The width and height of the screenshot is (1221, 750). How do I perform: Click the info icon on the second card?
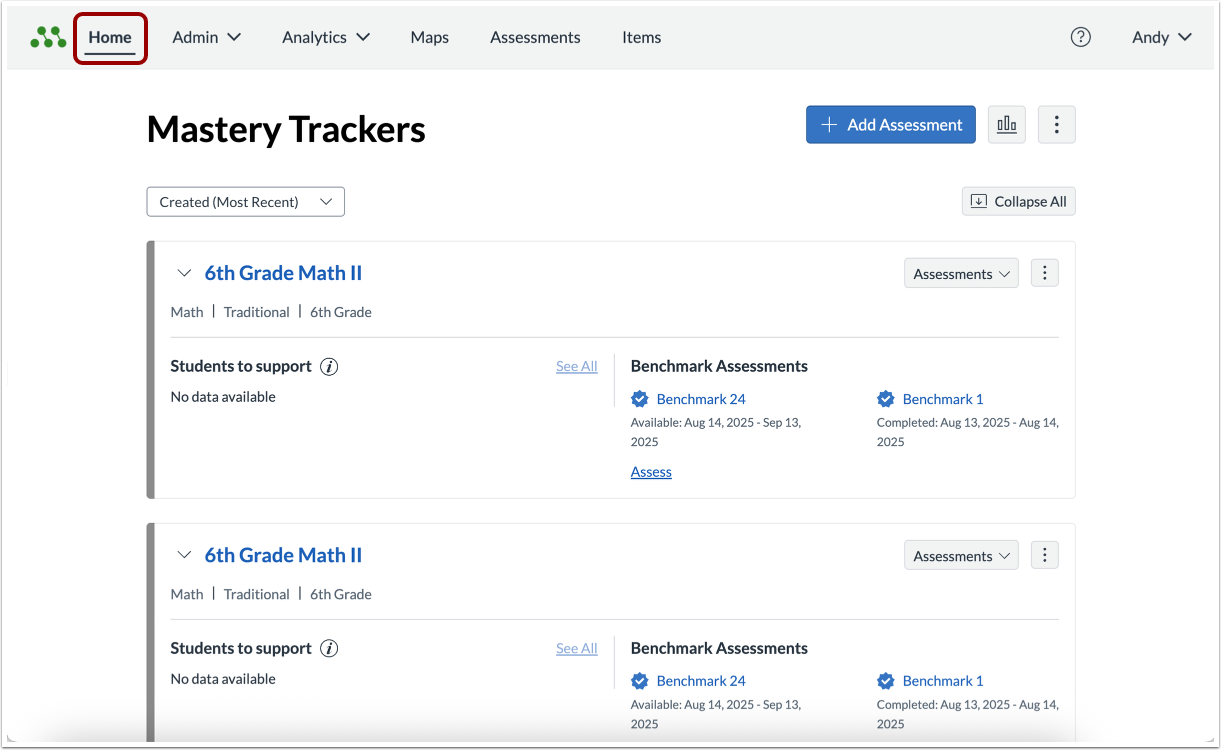coord(329,648)
